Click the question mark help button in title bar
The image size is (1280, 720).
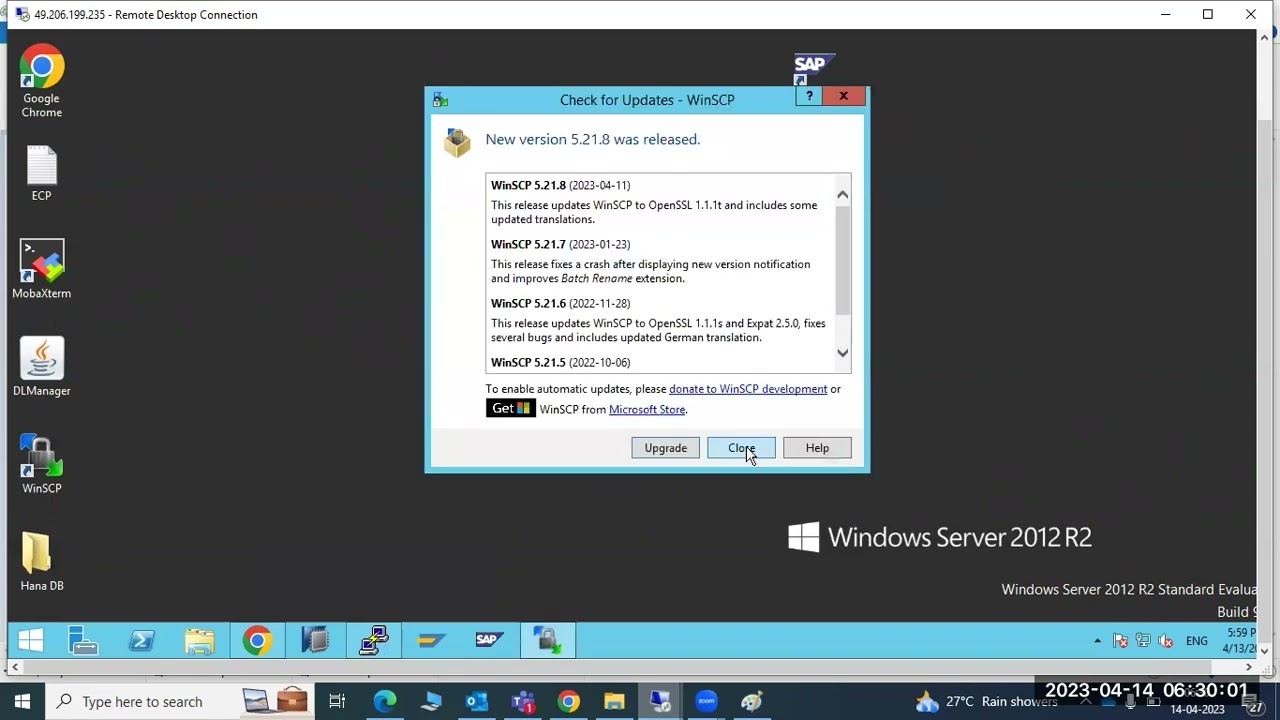point(809,96)
